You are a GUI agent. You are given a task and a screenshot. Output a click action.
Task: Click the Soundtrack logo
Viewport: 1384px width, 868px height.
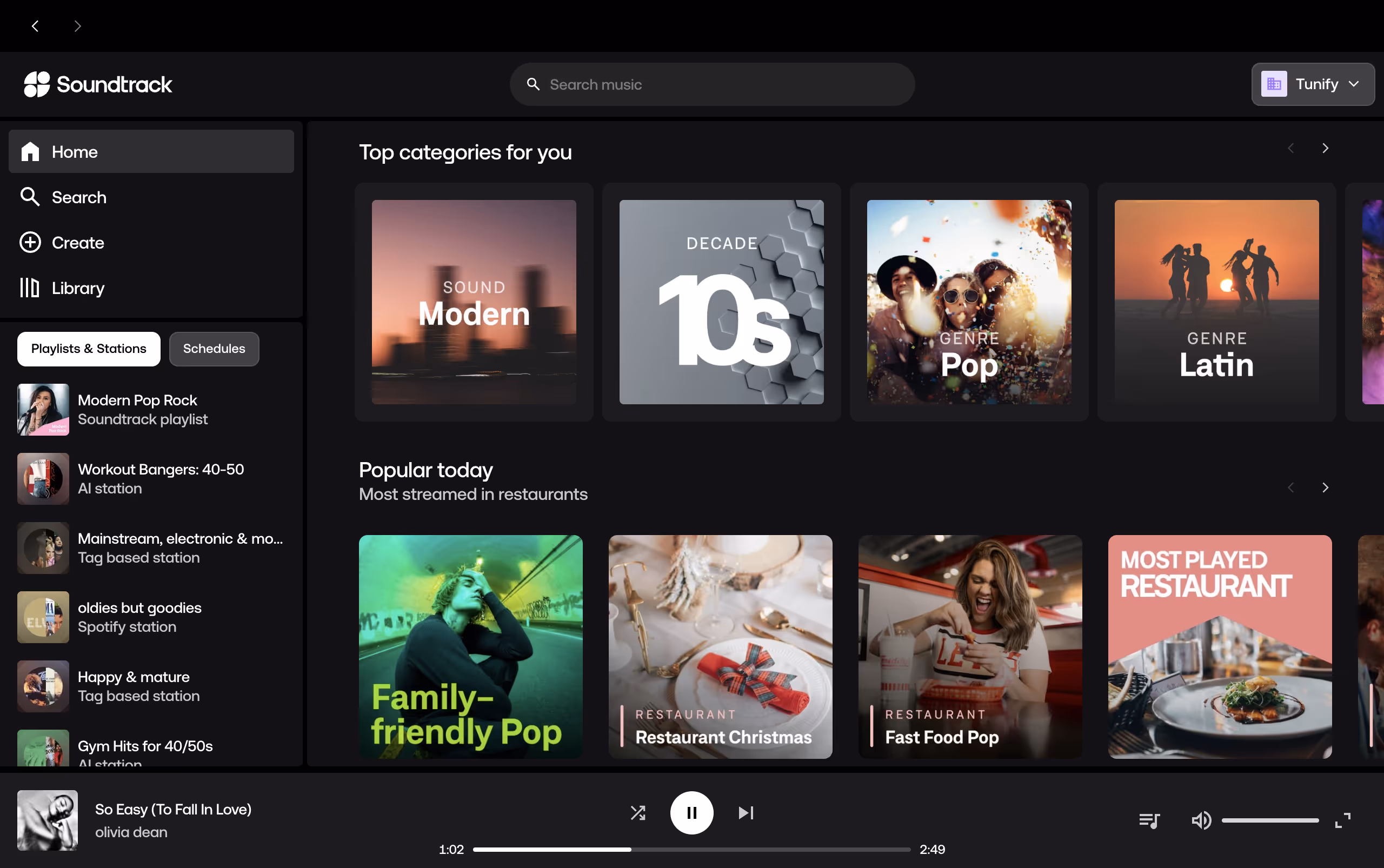pyautogui.click(x=98, y=84)
